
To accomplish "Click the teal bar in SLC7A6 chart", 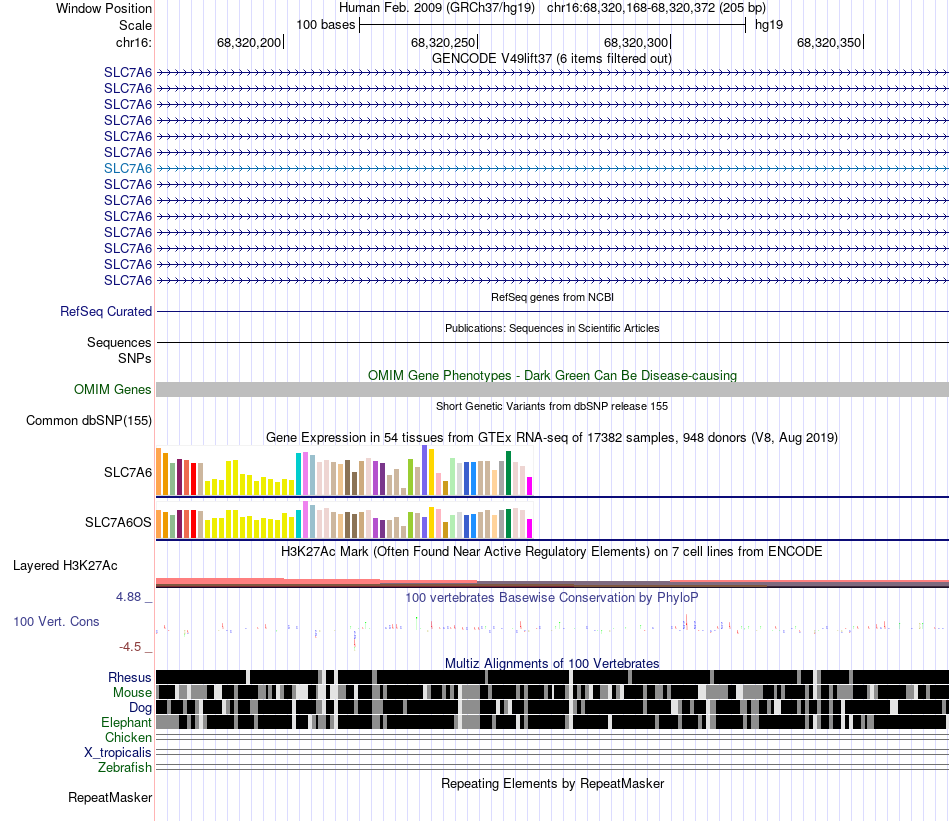I will (298, 474).
